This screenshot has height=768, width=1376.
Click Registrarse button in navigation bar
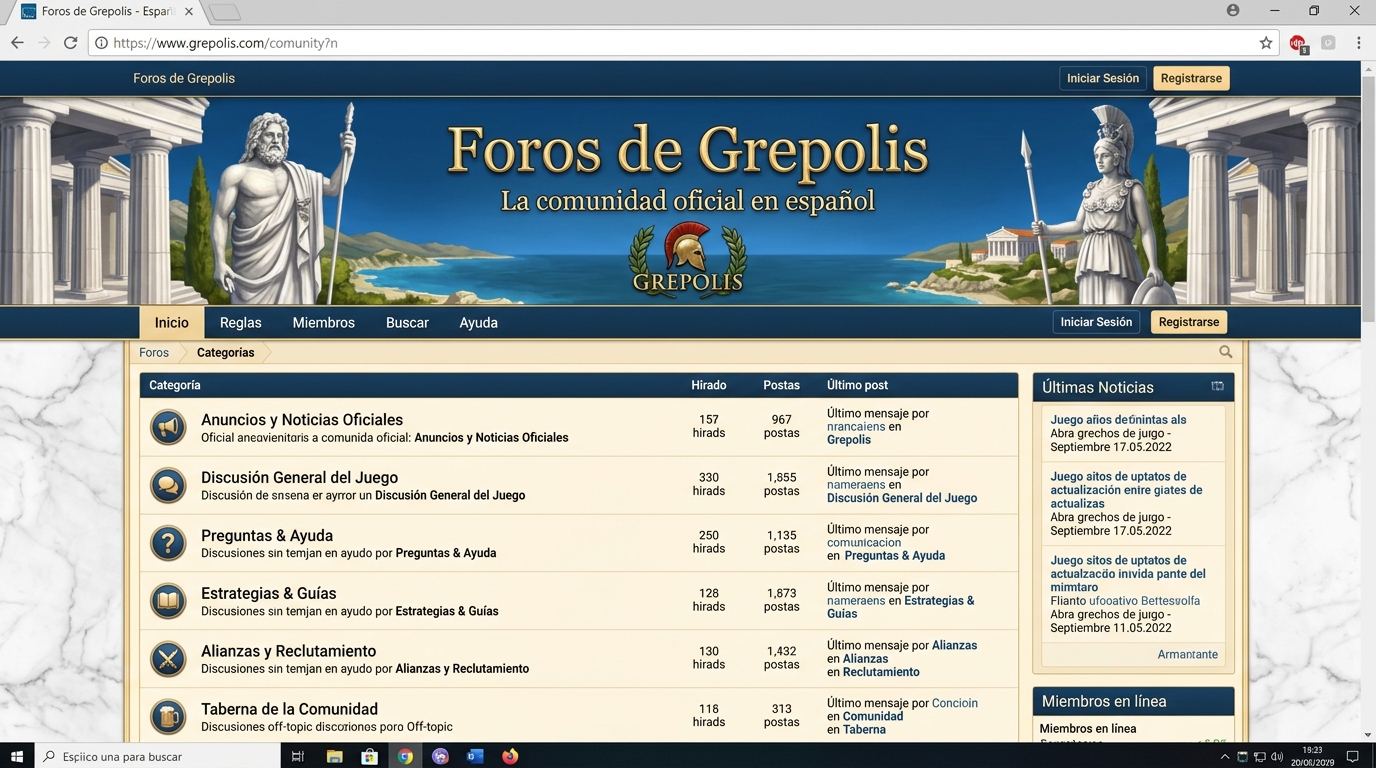tap(1189, 322)
